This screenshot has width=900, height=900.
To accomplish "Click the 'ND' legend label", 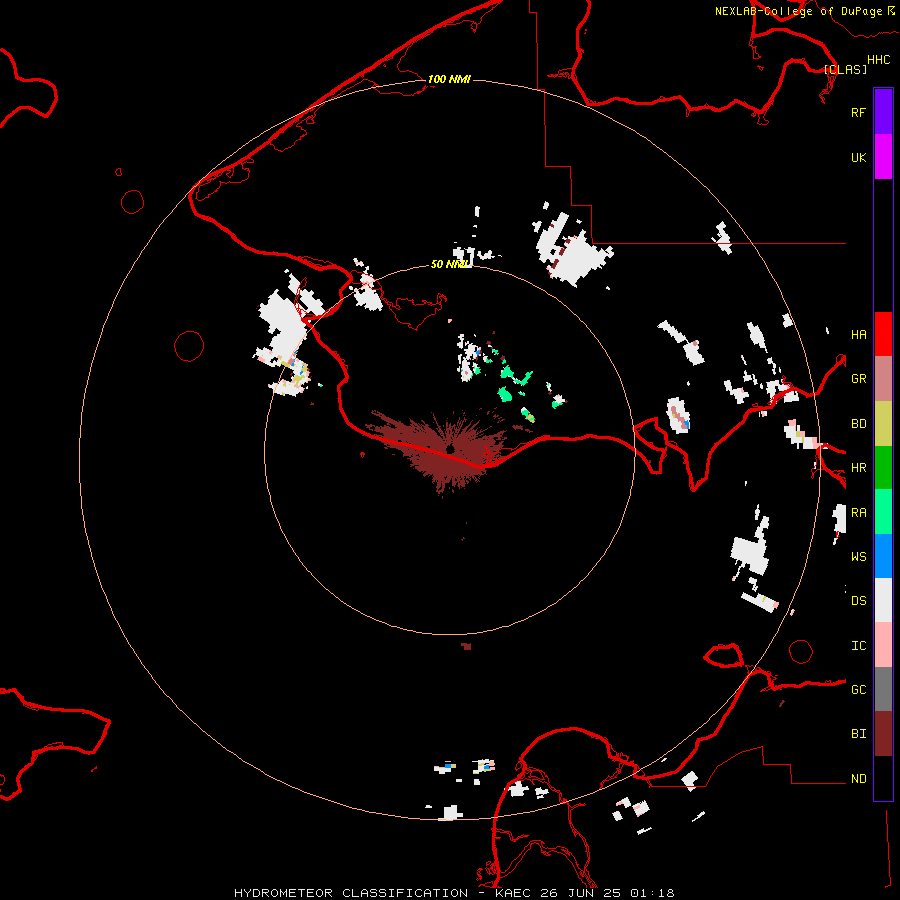I will (x=858, y=778).
